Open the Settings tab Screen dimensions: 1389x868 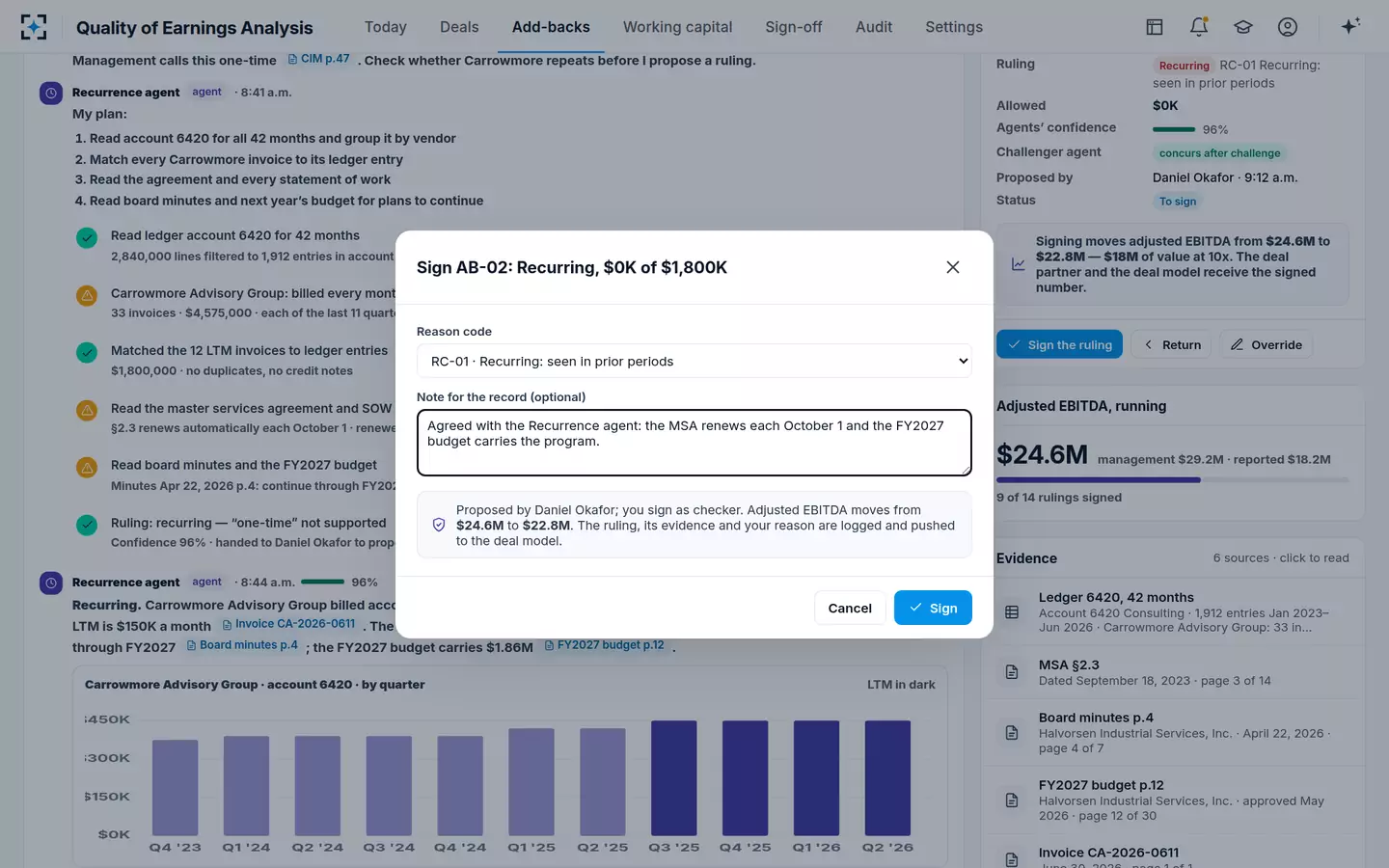tap(954, 27)
